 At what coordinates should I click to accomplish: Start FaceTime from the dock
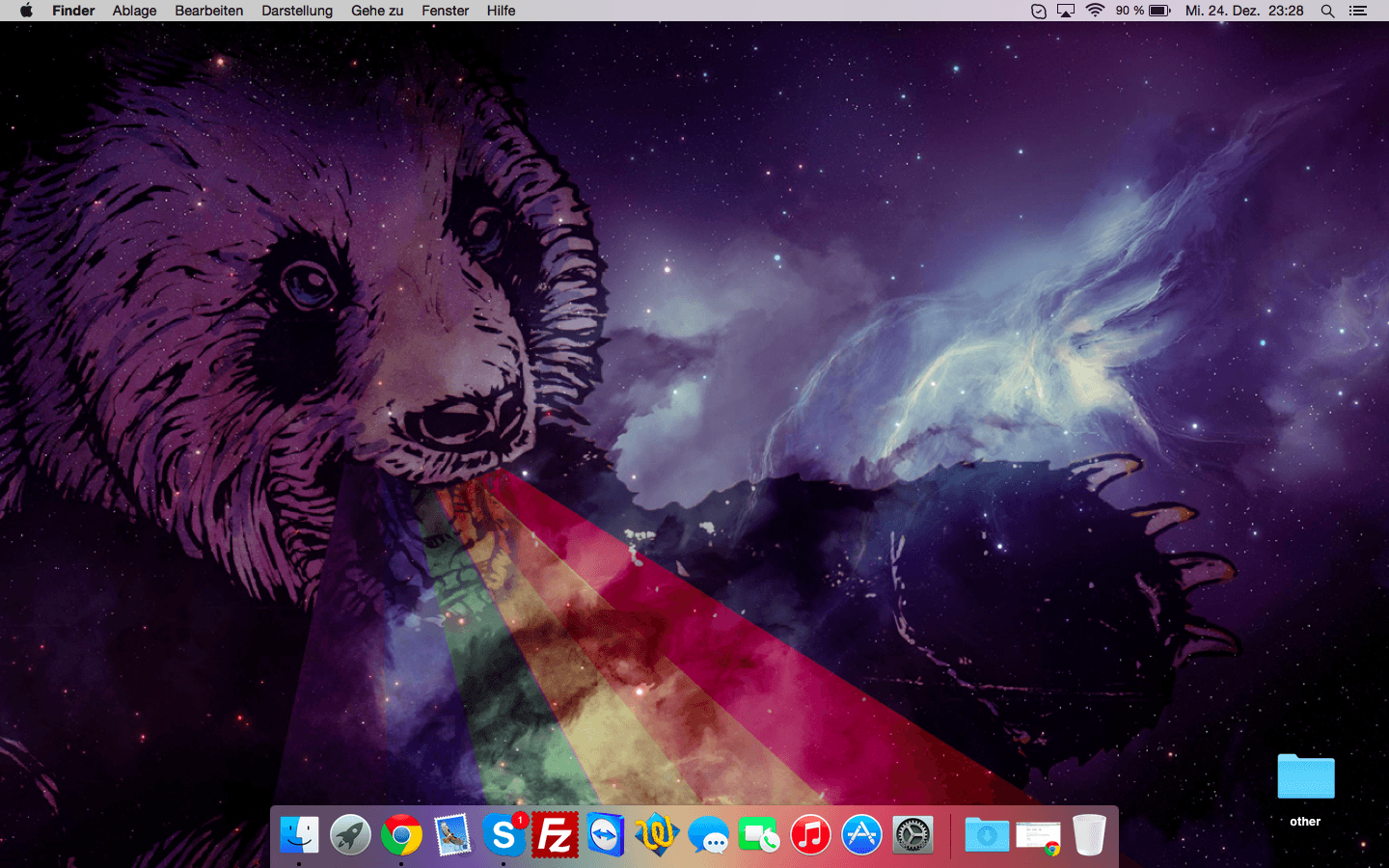coord(759,835)
